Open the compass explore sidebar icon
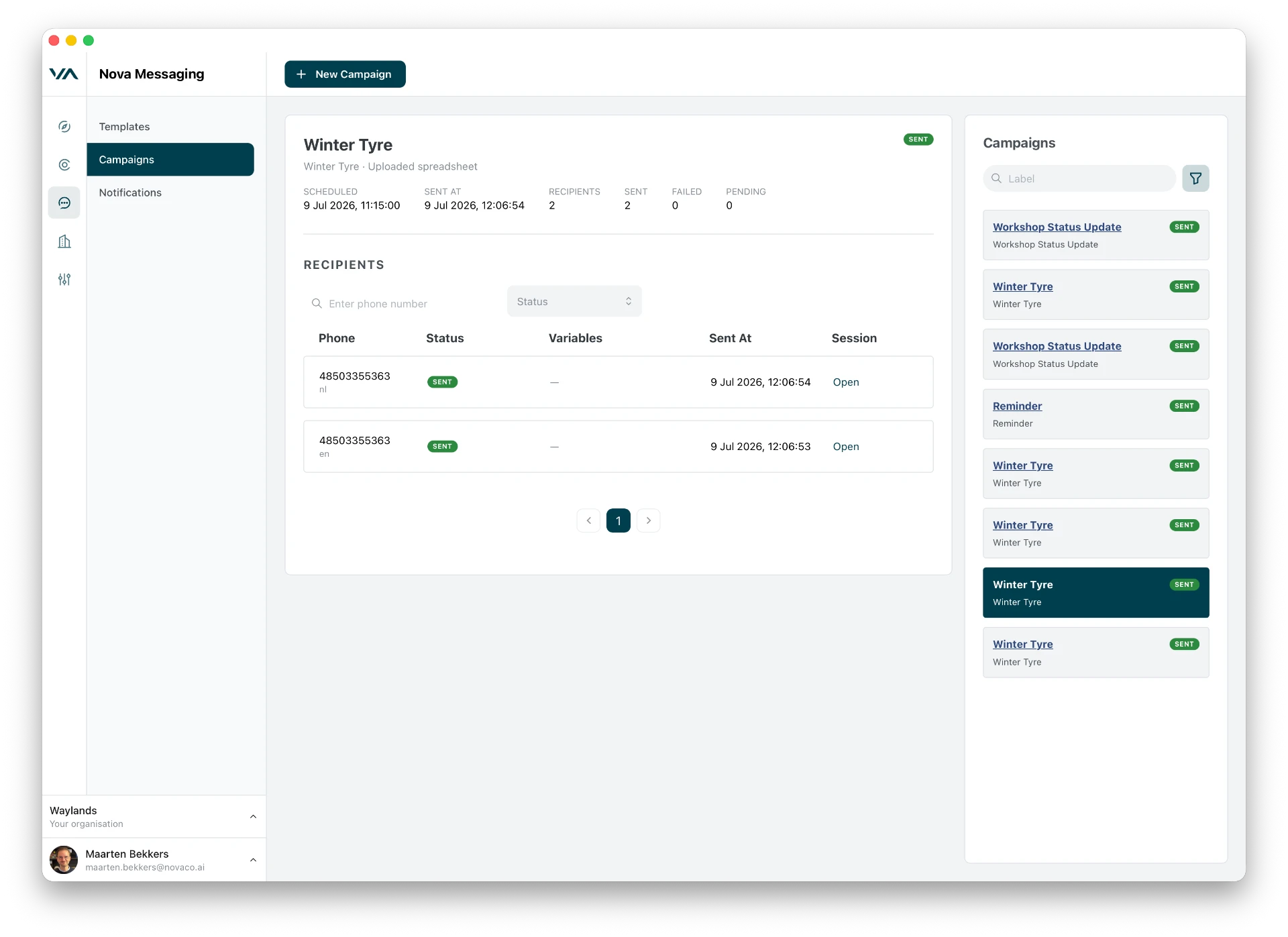The image size is (1288, 937). [x=64, y=127]
